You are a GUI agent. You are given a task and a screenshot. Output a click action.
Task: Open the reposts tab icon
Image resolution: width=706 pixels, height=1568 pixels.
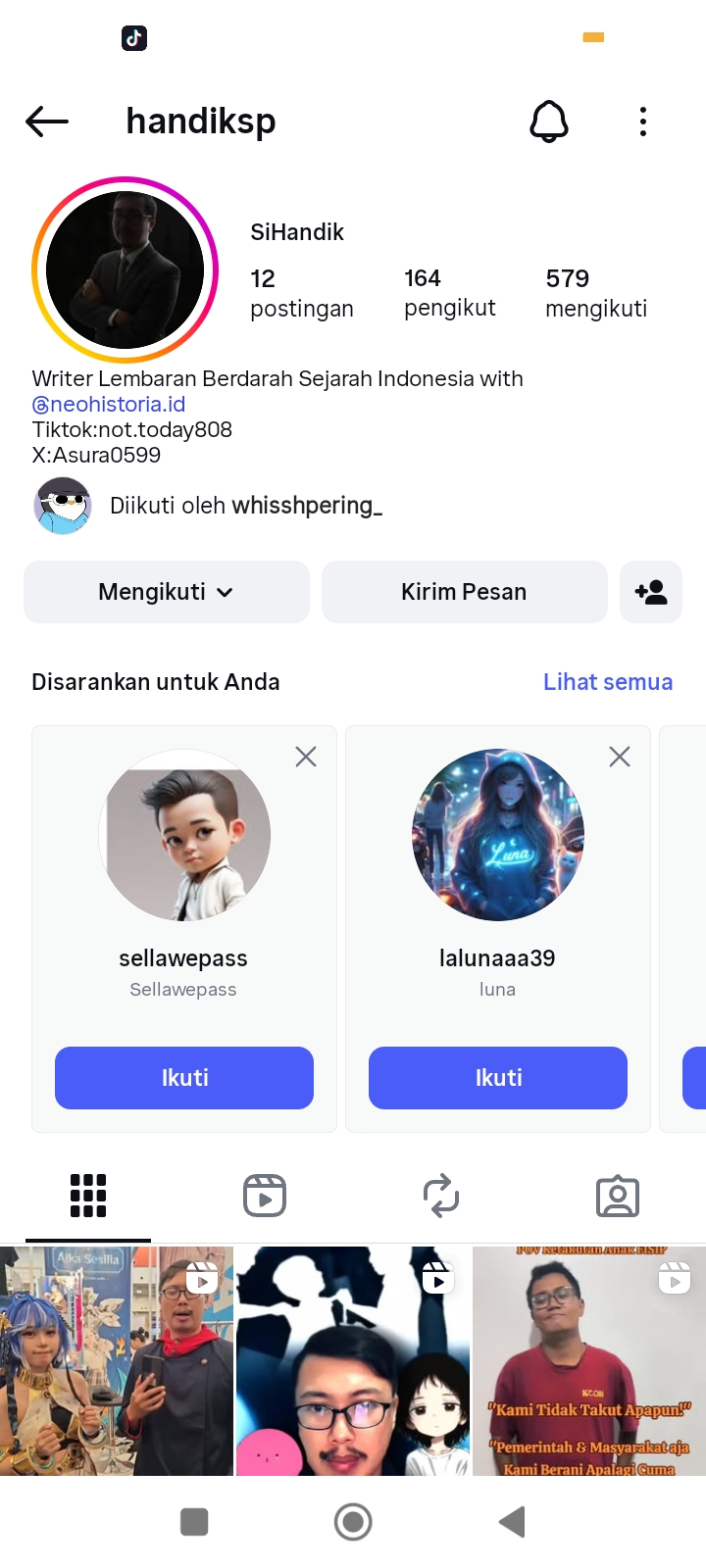click(x=441, y=1196)
